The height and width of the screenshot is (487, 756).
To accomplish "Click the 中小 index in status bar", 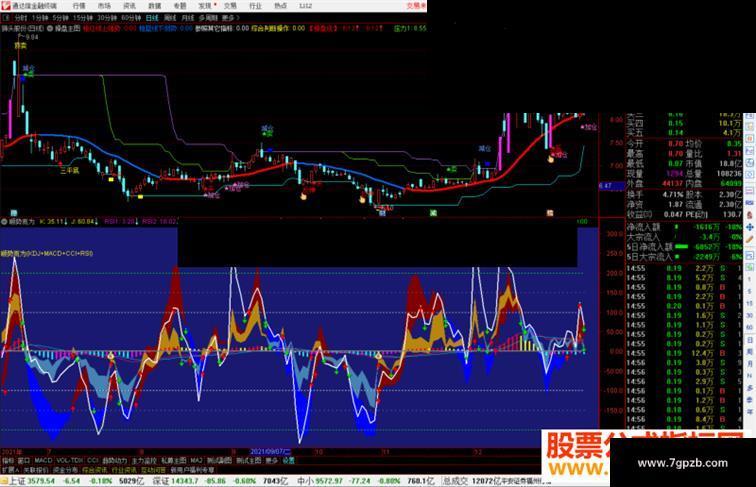I will [306, 481].
